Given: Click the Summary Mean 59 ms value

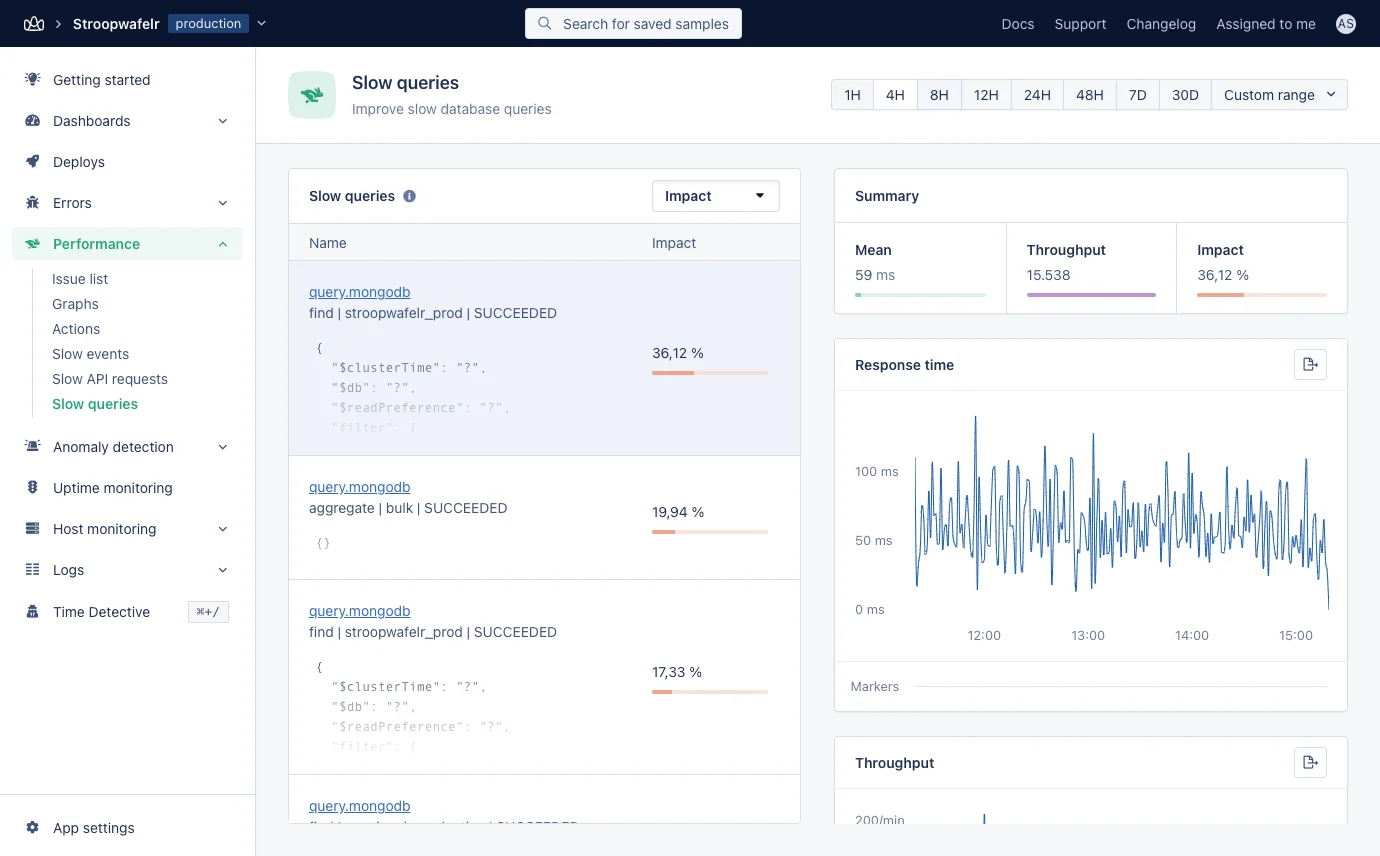Looking at the screenshot, I should pyautogui.click(x=875, y=275).
